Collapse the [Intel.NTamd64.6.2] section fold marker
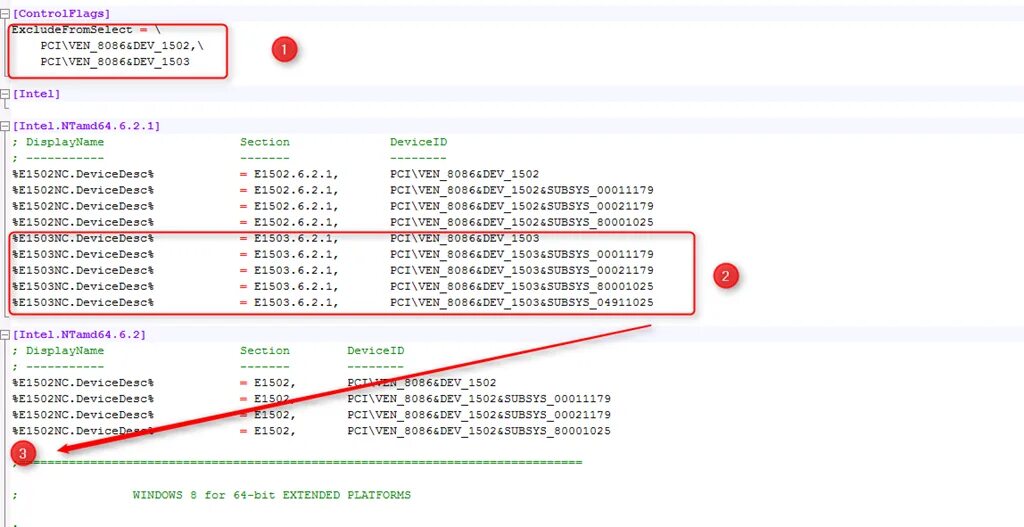The height and width of the screenshot is (527, 1024). [5, 335]
